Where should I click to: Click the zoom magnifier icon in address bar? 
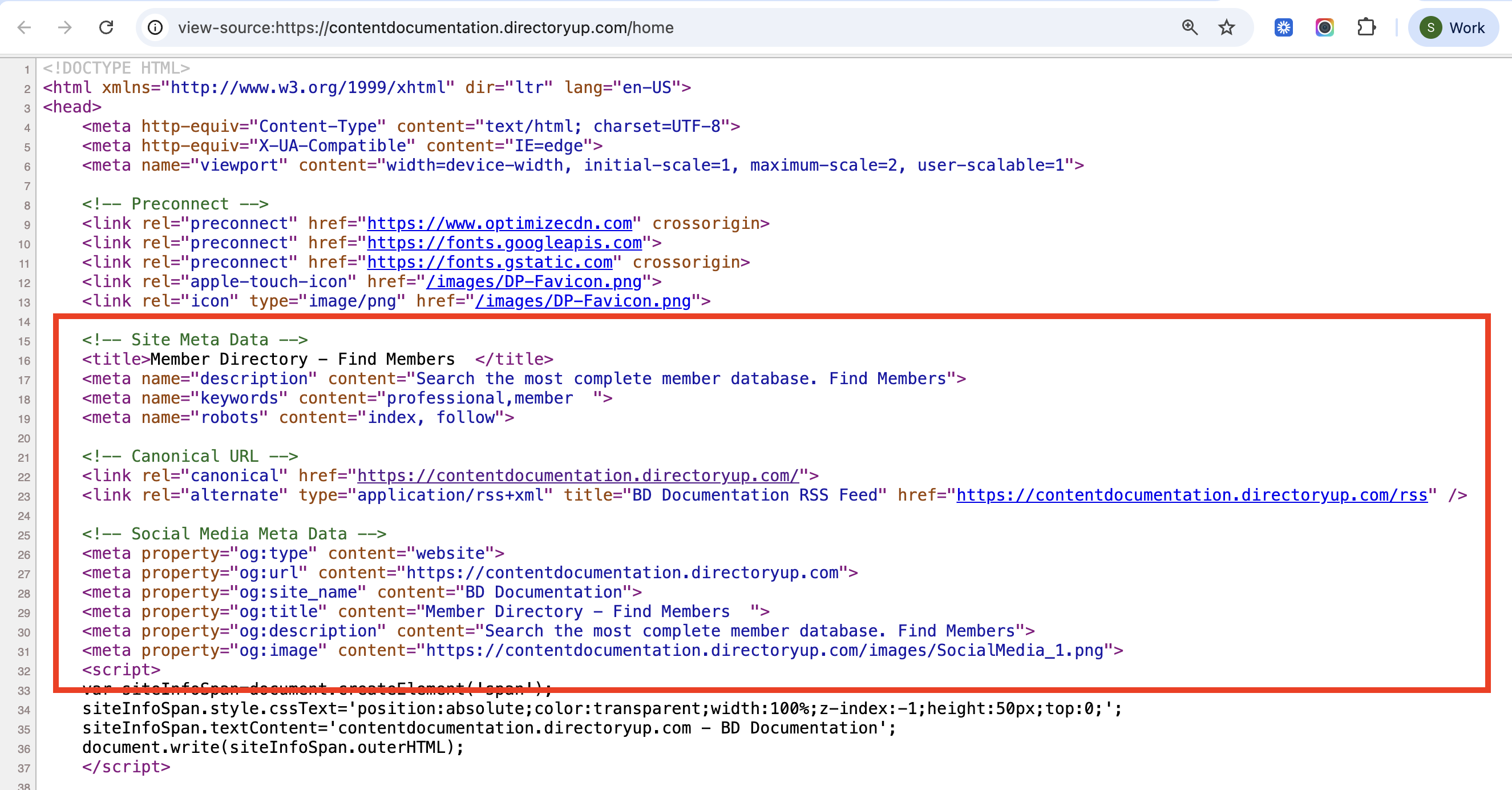click(1190, 27)
